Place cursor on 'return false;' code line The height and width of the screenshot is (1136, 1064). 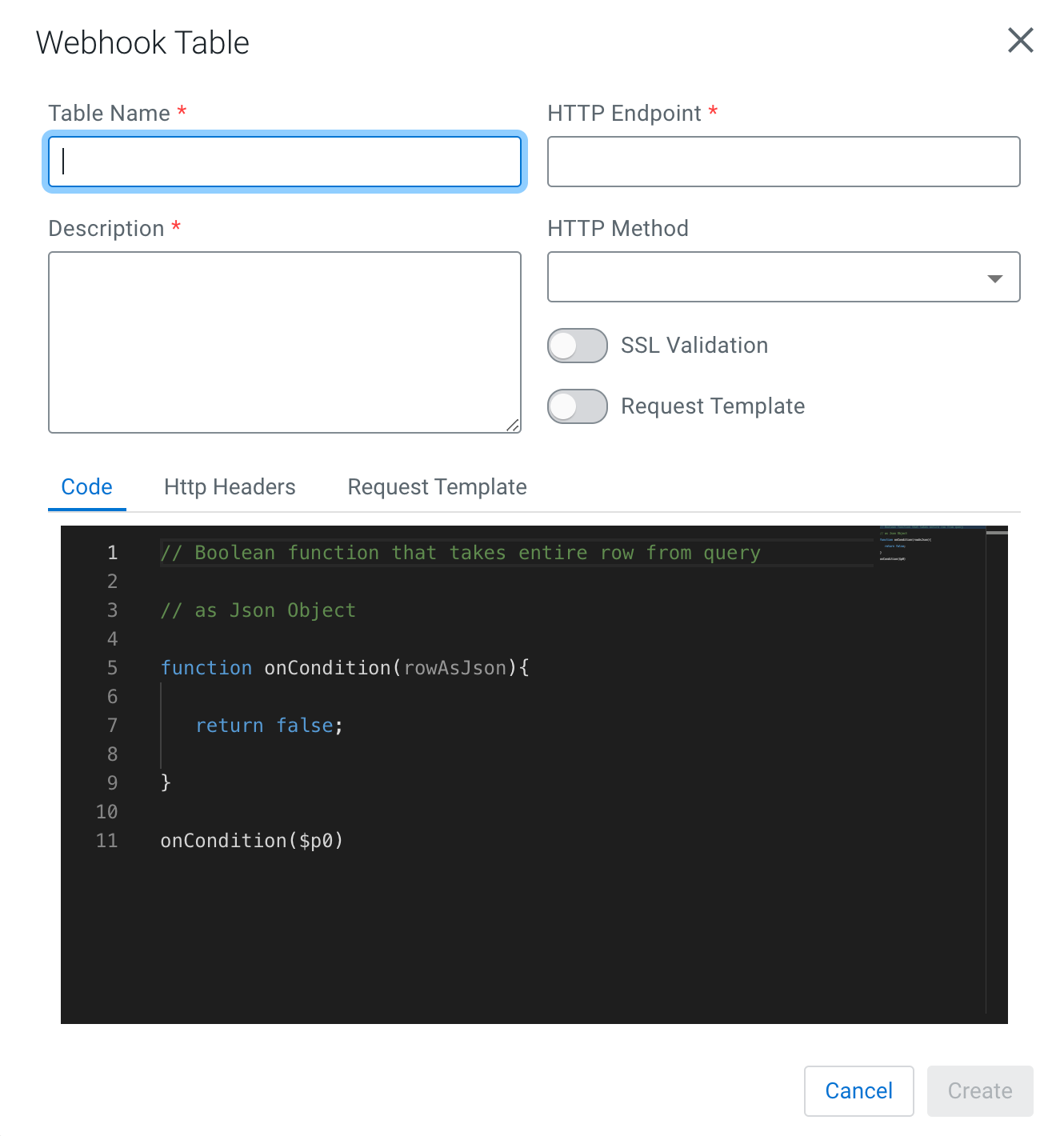click(x=270, y=726)
